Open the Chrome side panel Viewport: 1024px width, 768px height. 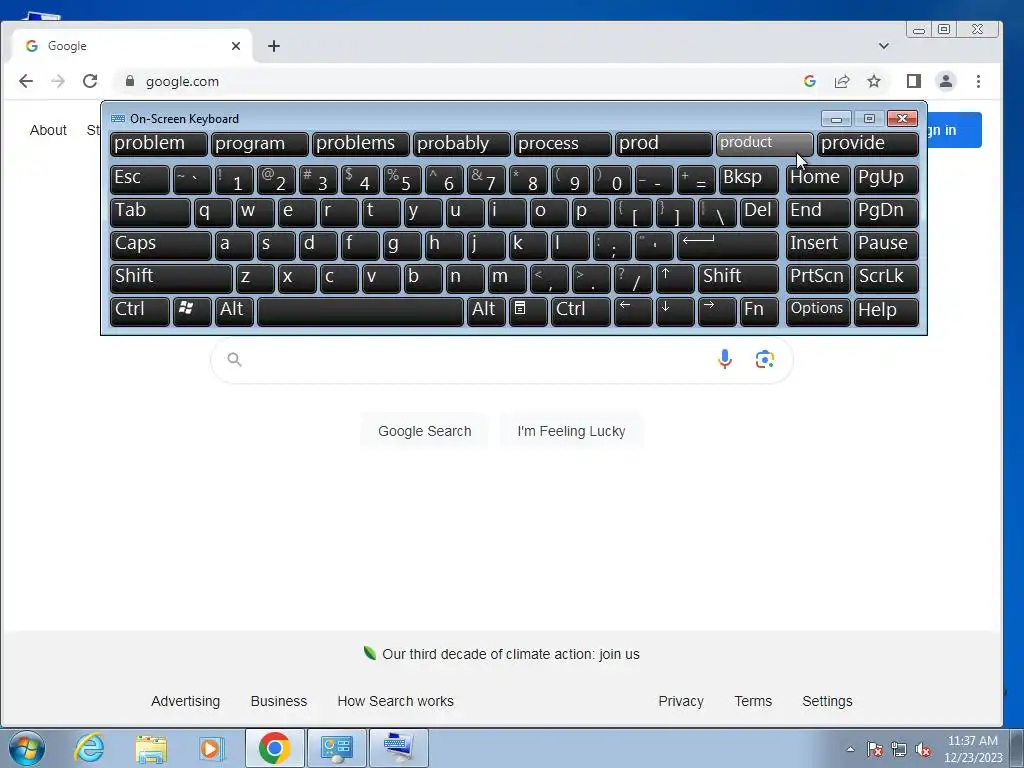point(914,81)
